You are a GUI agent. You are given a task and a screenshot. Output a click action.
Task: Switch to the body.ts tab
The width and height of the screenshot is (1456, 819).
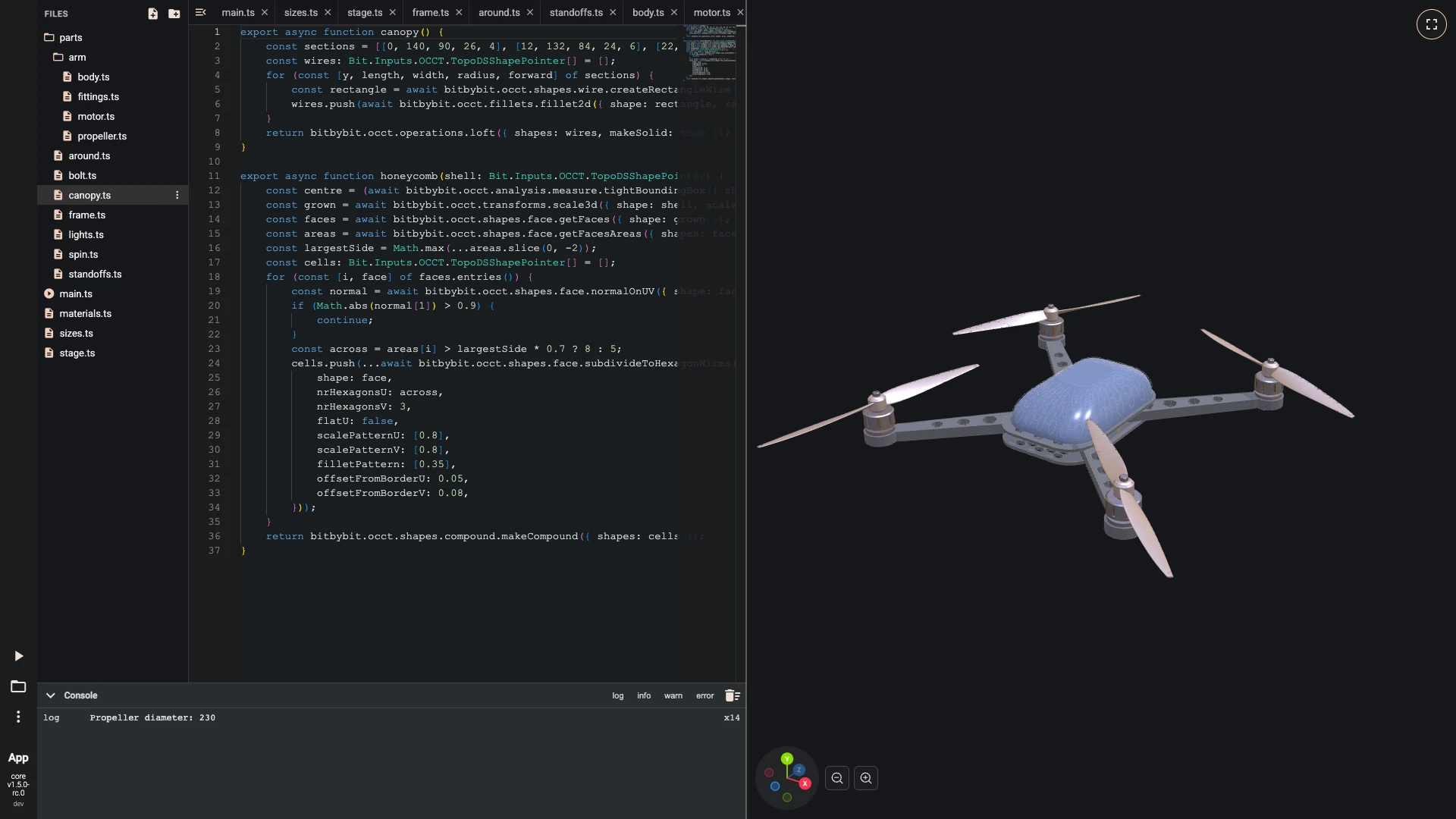click(x=648, y=12)
